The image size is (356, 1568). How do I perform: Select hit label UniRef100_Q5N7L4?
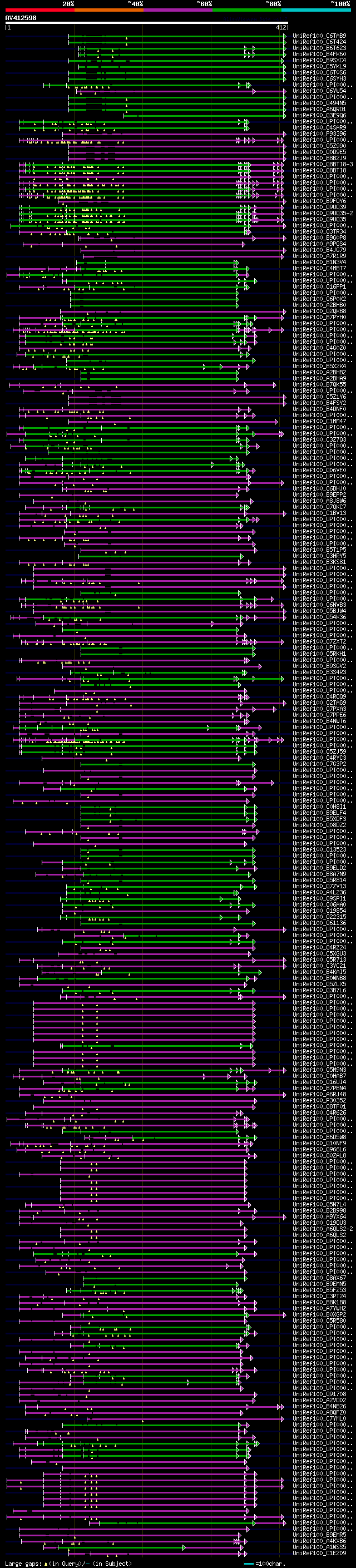[x=319, y=1204]
